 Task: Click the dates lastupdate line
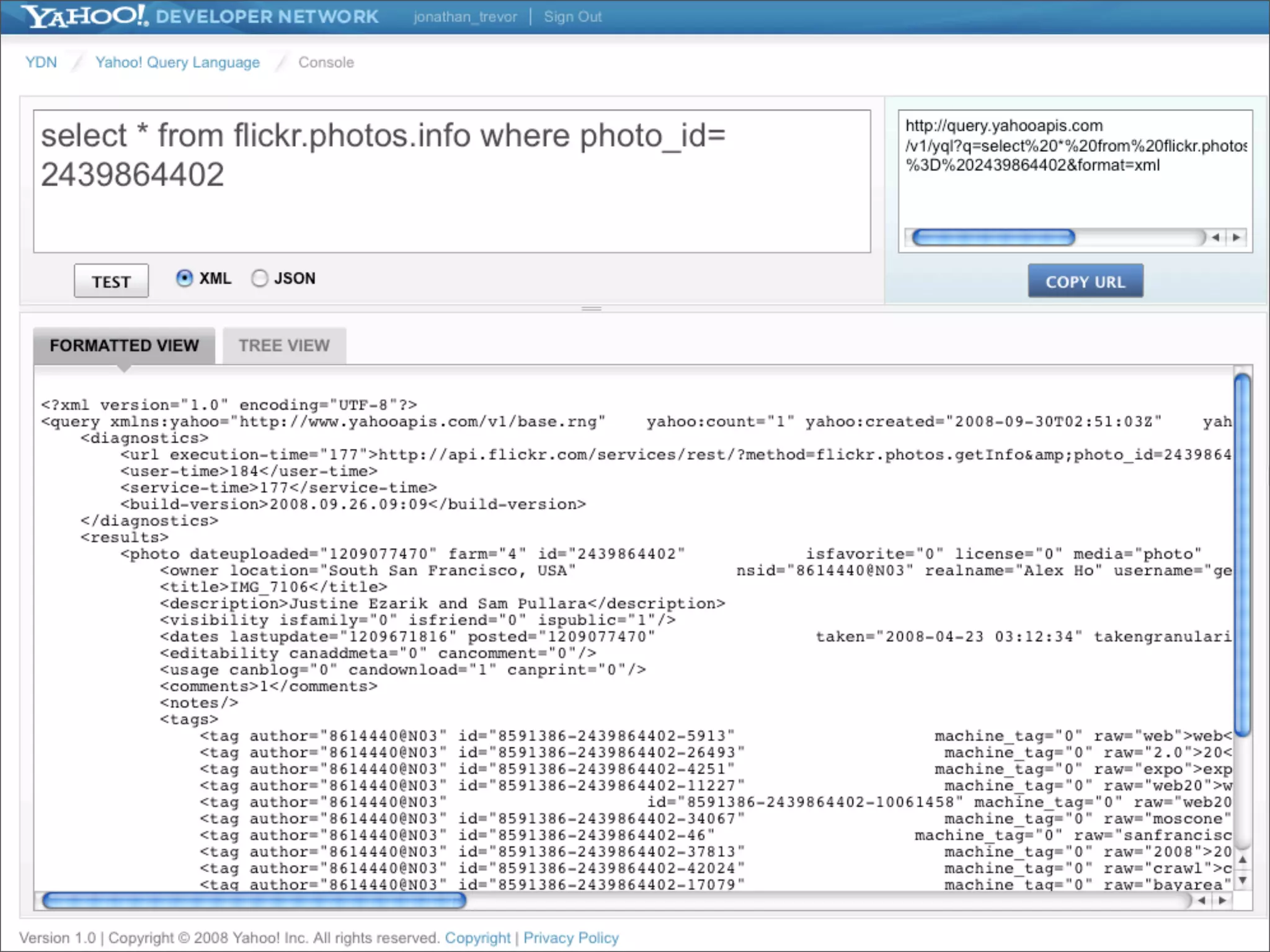[x=696, y=637]
